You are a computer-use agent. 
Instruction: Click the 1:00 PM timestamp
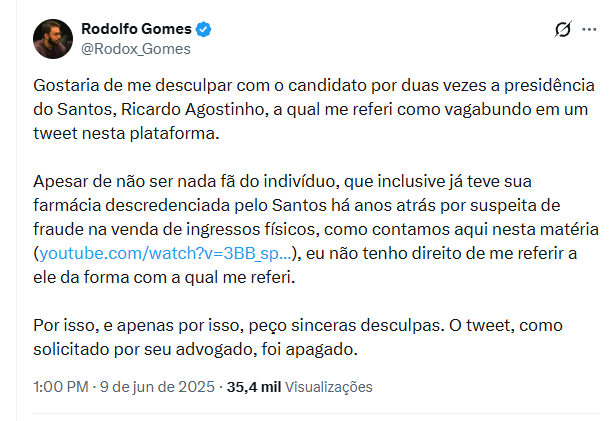pos(61,387)
